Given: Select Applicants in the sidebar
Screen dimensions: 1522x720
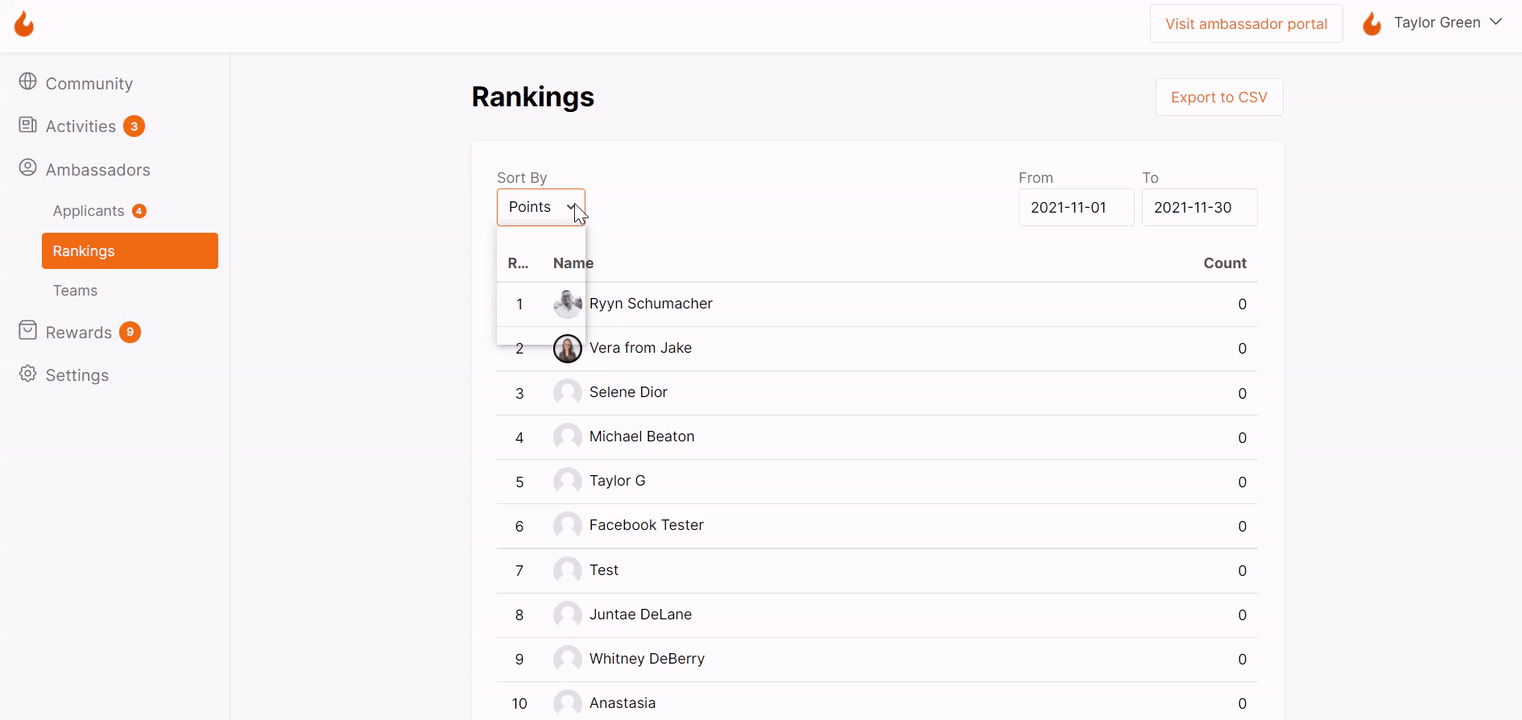Looking at the screenshot, I should 88,211.
